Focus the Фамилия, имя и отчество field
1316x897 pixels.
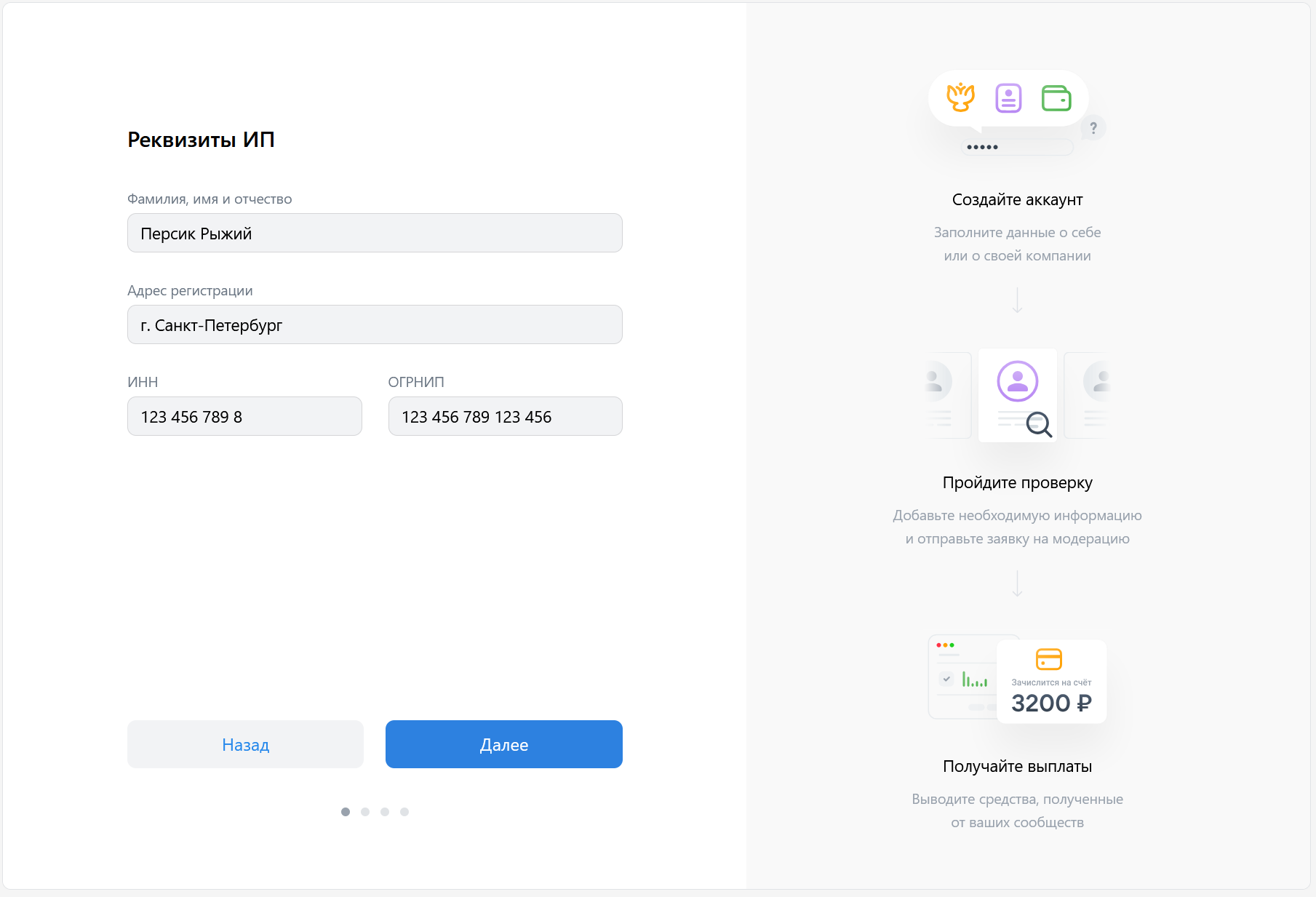click(x=375, y=233)
